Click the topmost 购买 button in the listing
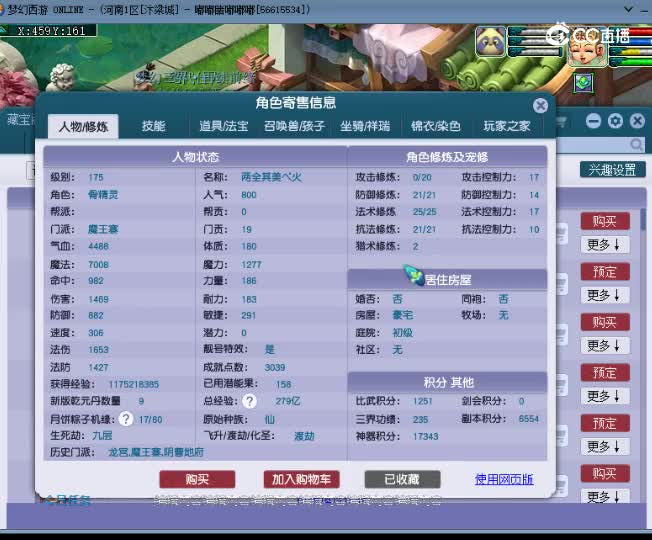This screenshot has width=652, height=540. click(x=605, y=221)
